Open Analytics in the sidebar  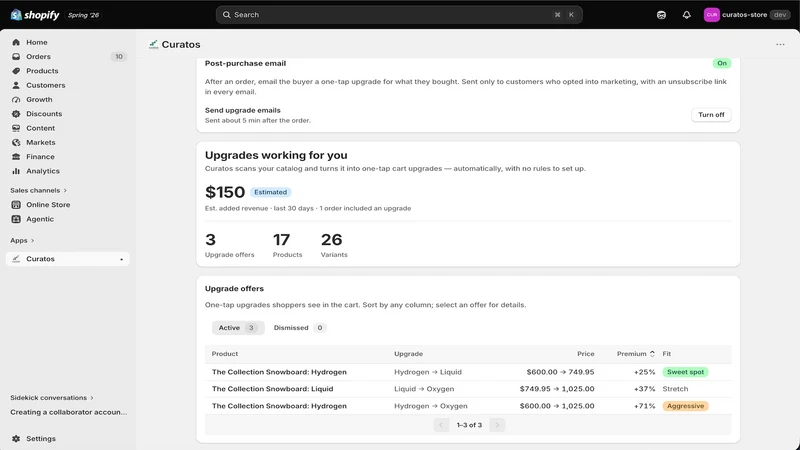pos(67,171)
